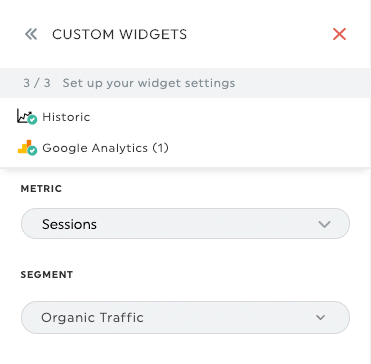371x364 pixels.
Task: Click the green checkmark on Historic icon
Action: pos(32,120)
